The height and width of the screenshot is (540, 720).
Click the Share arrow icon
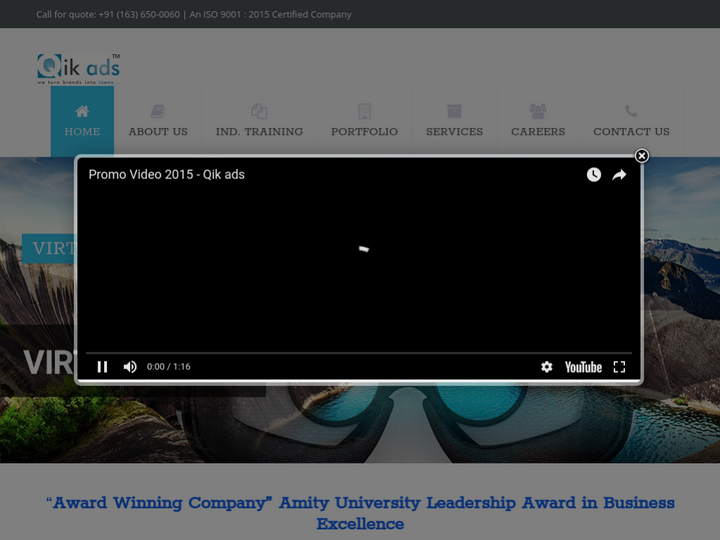(x=619, y=175)
